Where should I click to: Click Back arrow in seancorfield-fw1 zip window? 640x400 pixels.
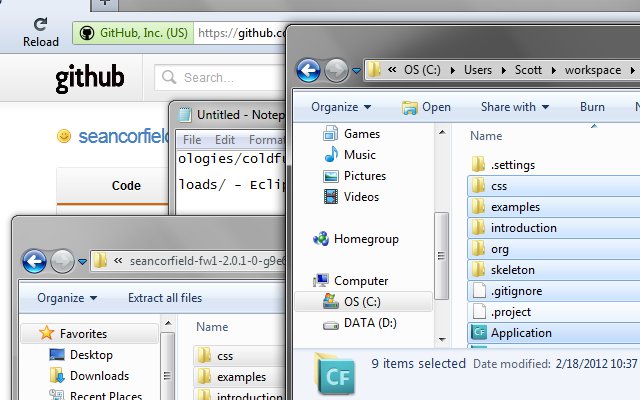click(x=34, y=261)
